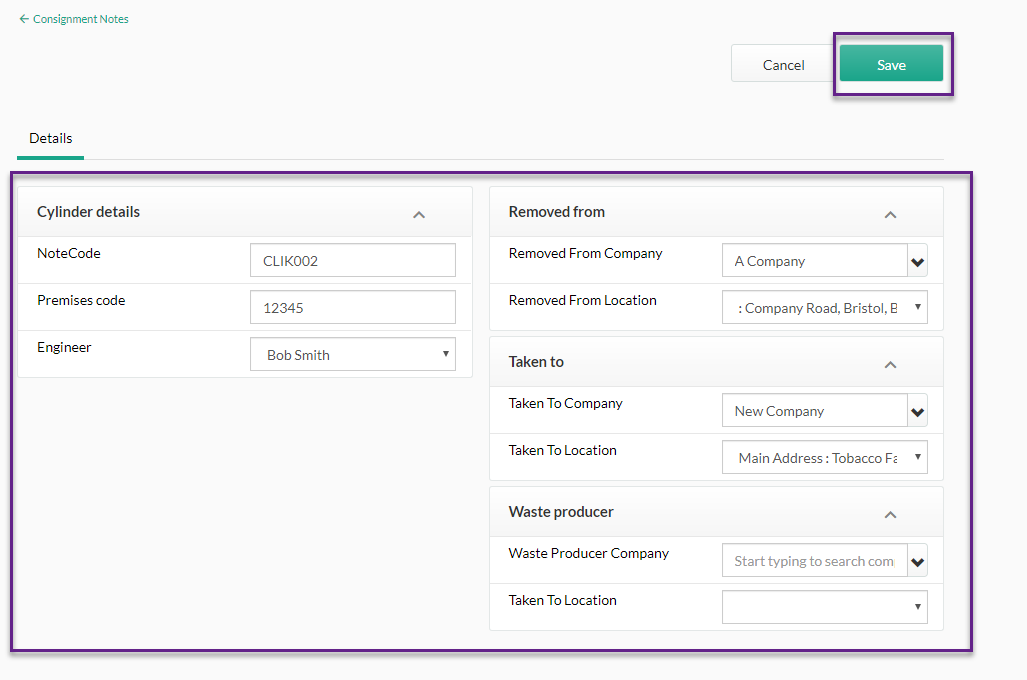Collapse the Waste producer section chevron
Image resolution: width=1027 pixels, height=680 pixels.
889,514
